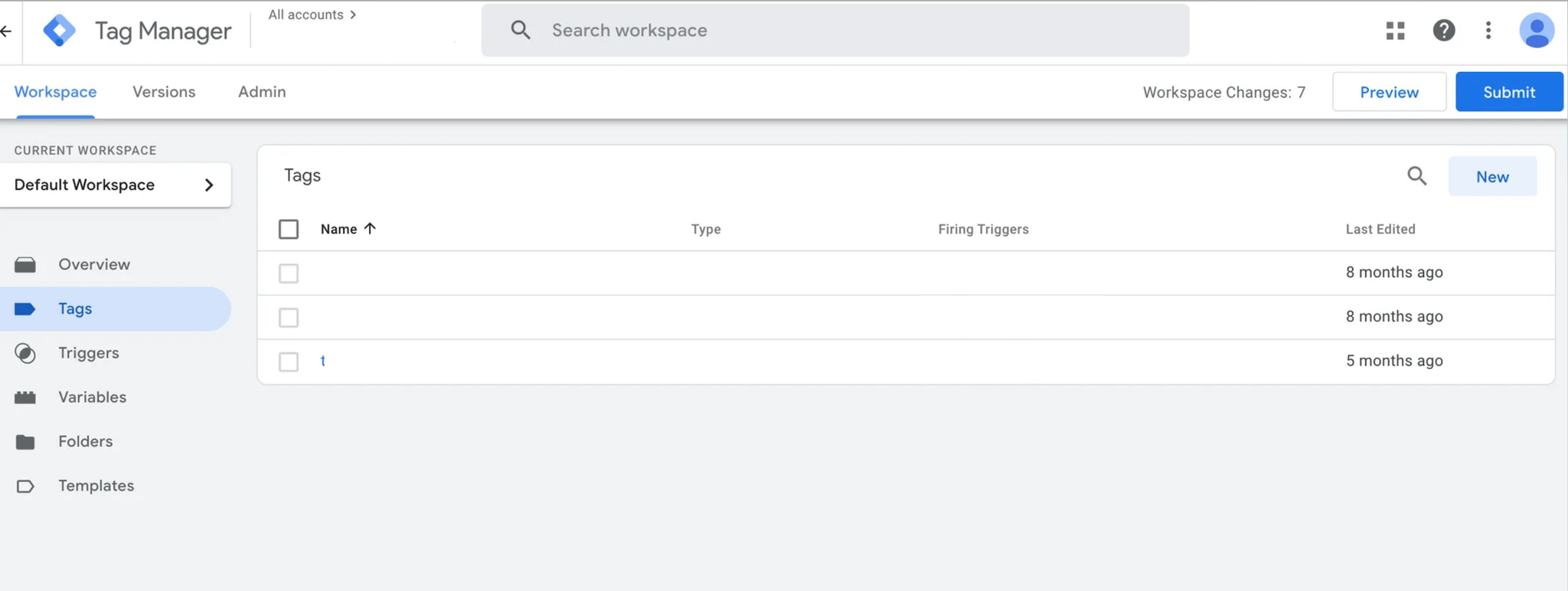Click the Tags sidebar tag icon

tap(25, 309)
